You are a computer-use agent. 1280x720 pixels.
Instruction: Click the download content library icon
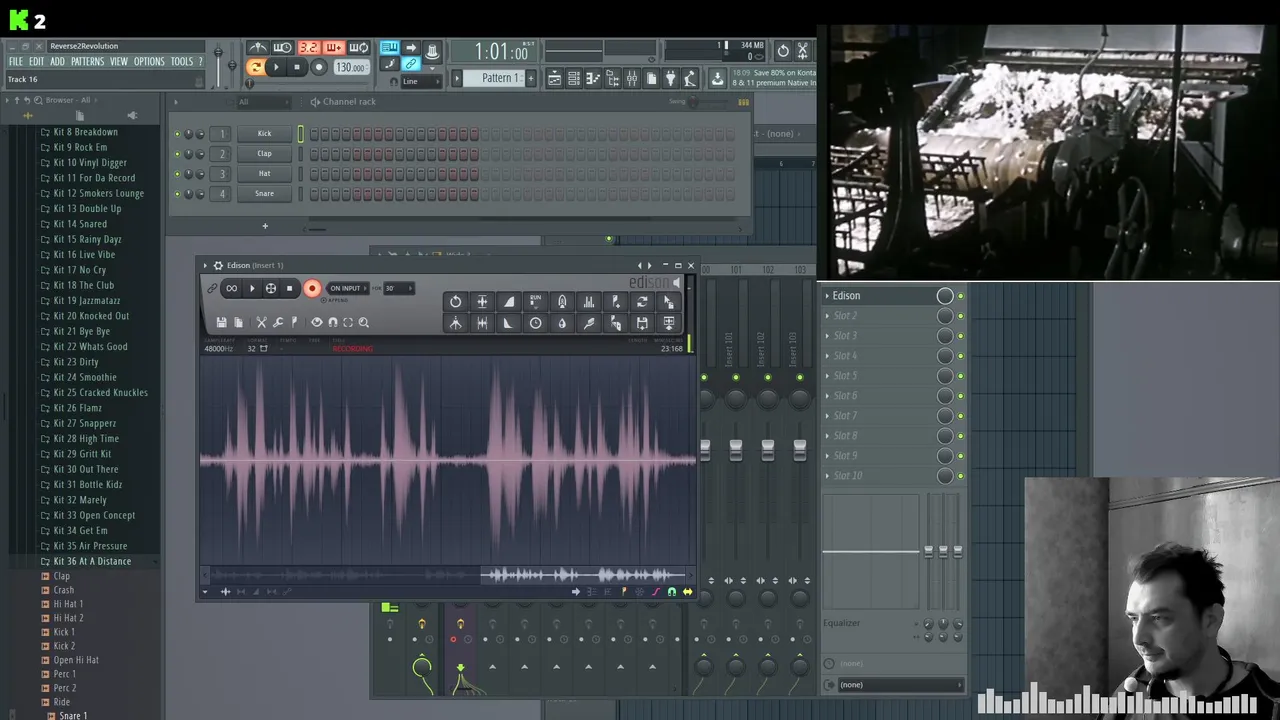click(x=717, y=79)
